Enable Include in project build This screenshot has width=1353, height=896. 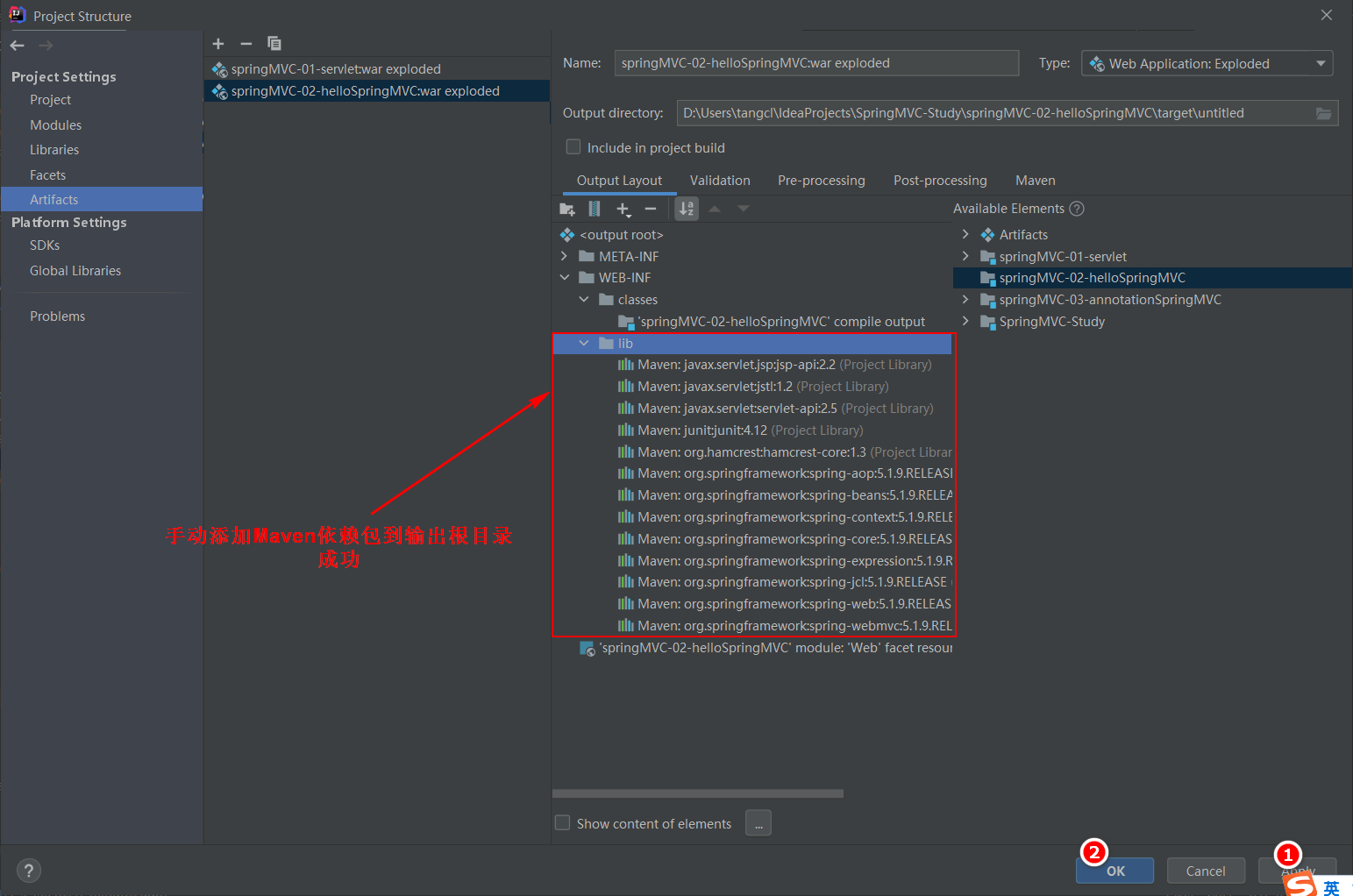pos(573,147)
